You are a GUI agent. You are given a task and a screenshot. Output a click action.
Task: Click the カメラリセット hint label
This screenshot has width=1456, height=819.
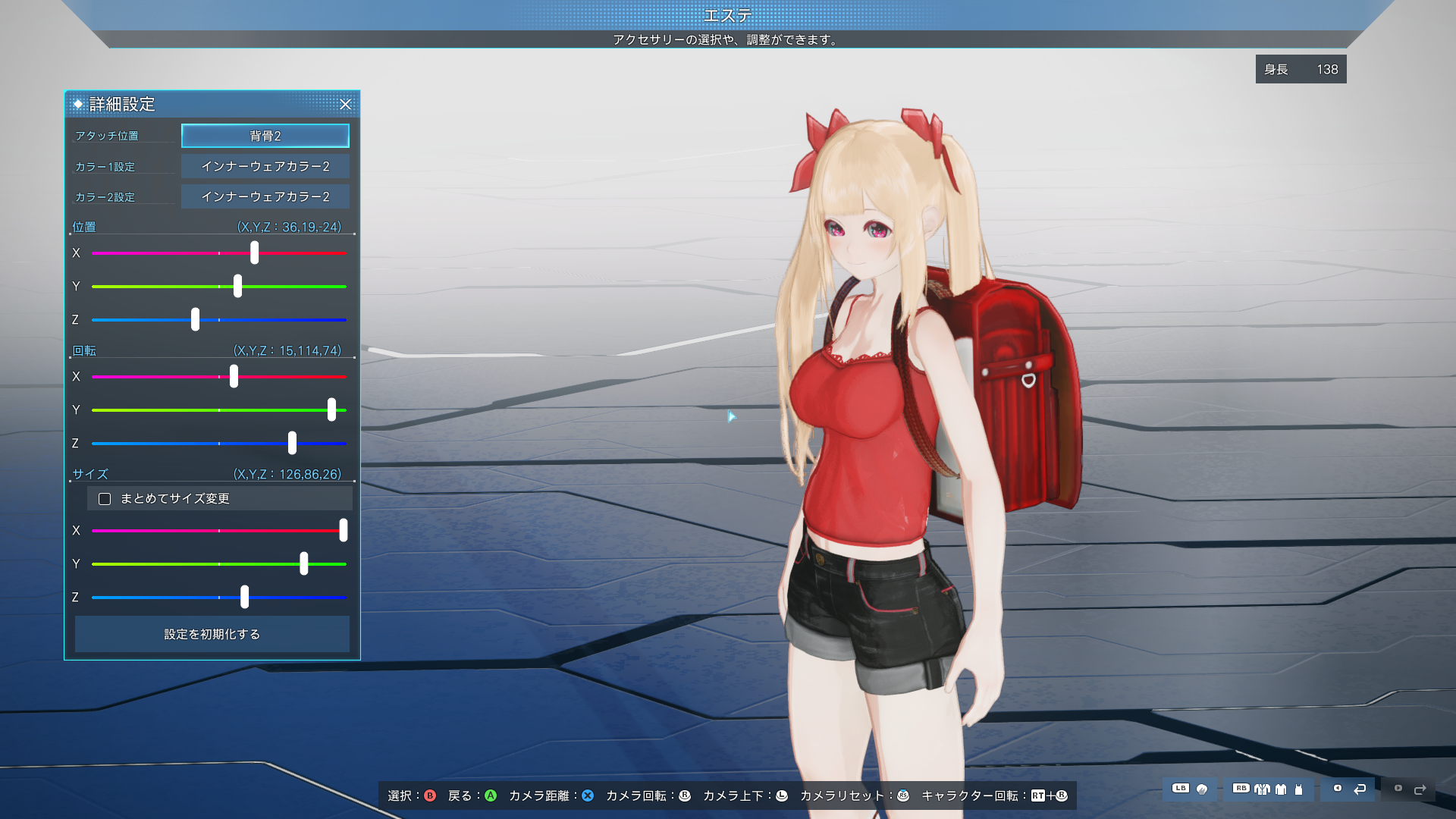(x=842, y=795)
